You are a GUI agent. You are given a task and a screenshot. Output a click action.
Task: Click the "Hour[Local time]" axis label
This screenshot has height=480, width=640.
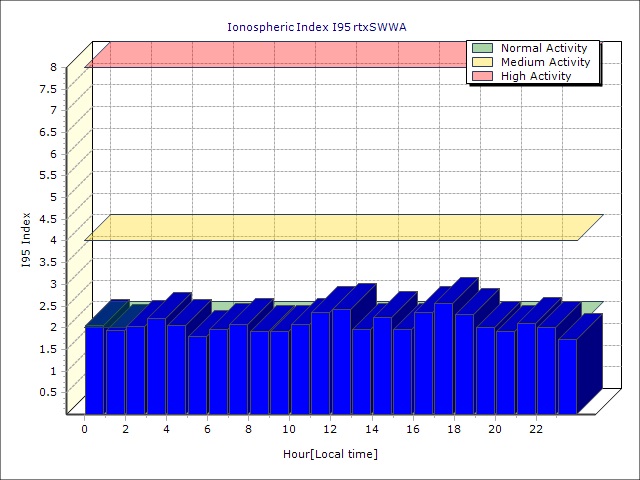tap(330, 454)
